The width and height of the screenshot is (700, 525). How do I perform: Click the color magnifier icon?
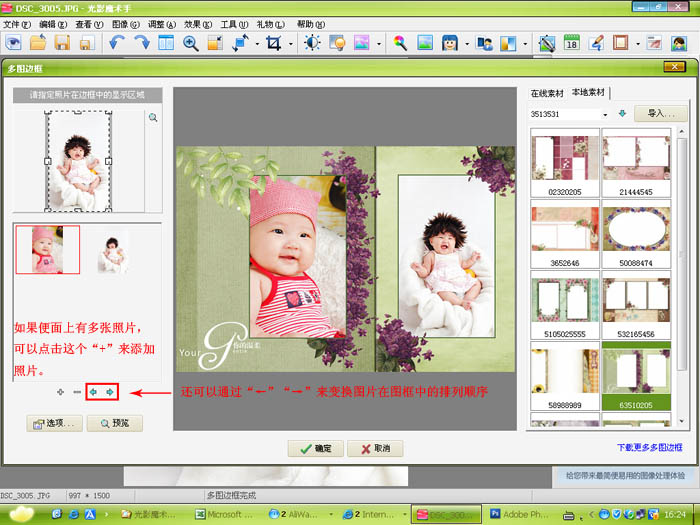[x=400, y=43]
